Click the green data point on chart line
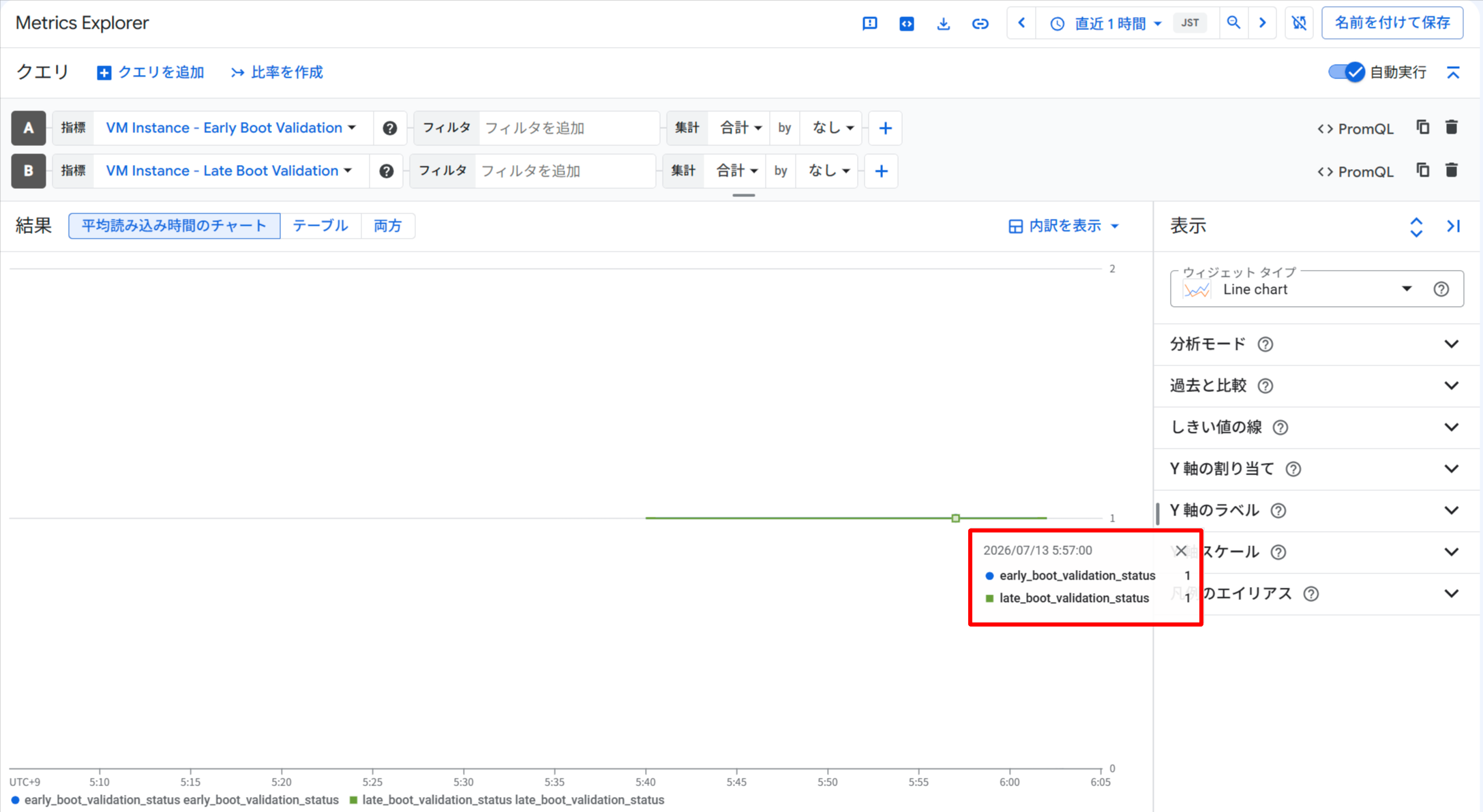The width and height of the screenshot is (1483, 812). pyautogui.click(x=955, y=518)
